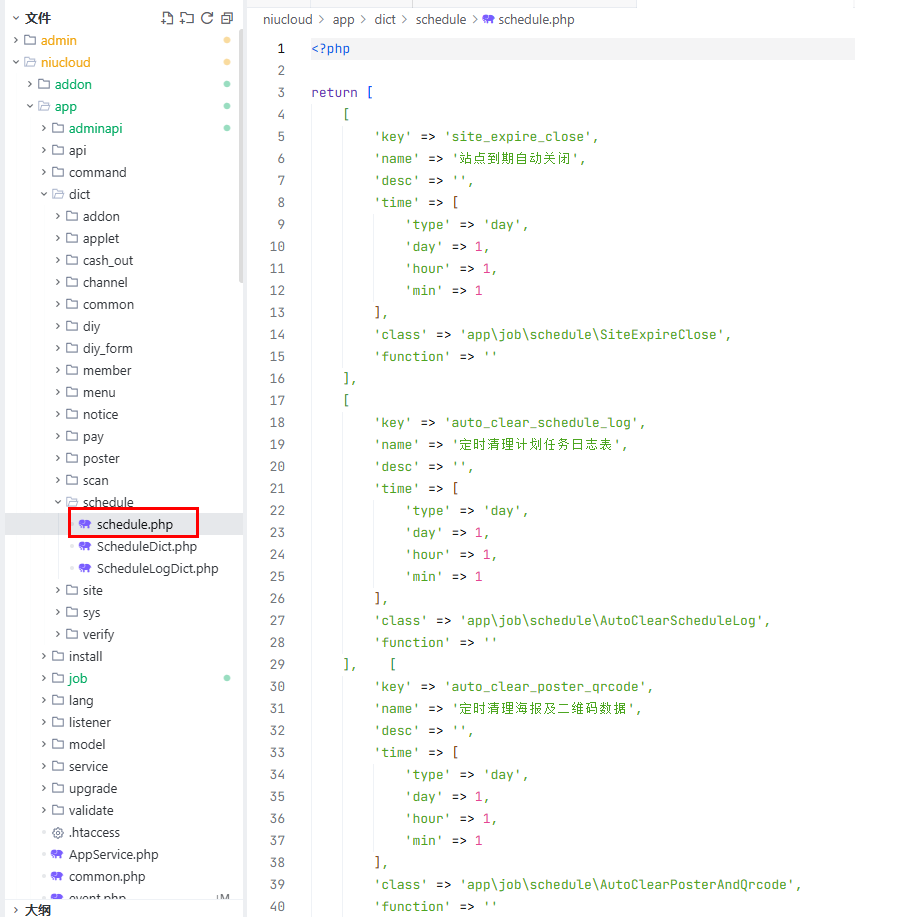Click the PHP icon beside ScheduleDict.php
The image size is (899, 917).
pos(85,547)
